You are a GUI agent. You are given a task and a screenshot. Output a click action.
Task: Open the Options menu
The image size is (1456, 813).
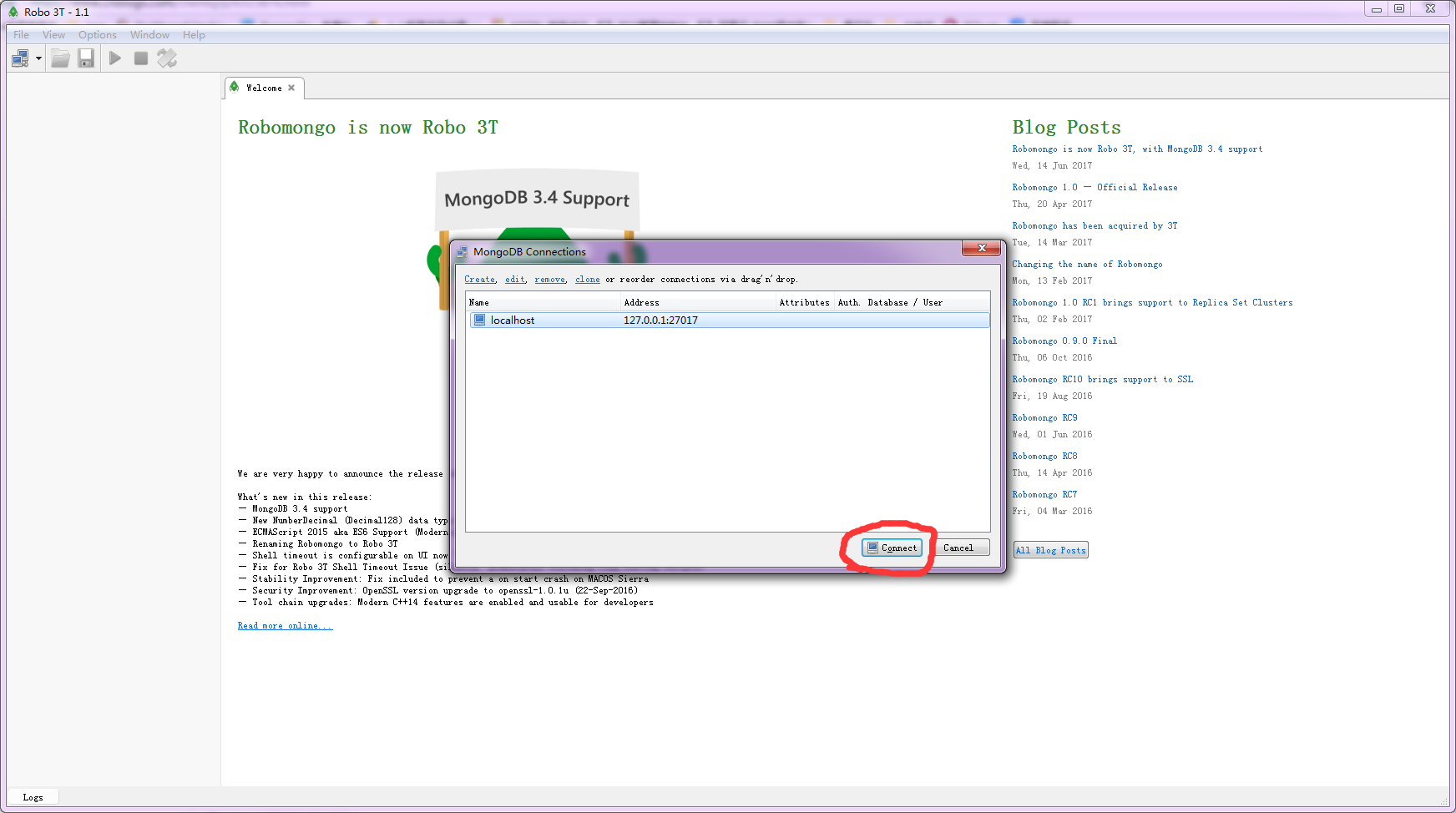pyautogui.click(x=98, y=35)
